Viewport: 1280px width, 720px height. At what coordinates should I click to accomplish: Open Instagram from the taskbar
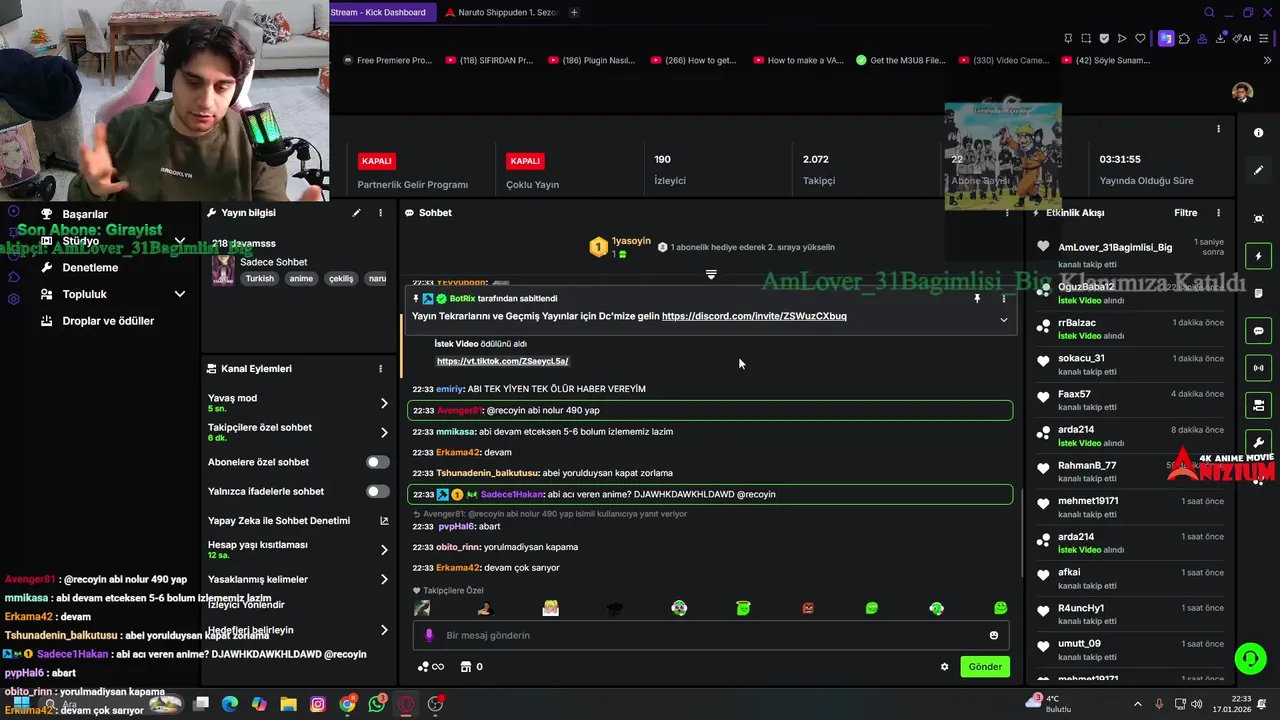[318, 704]
